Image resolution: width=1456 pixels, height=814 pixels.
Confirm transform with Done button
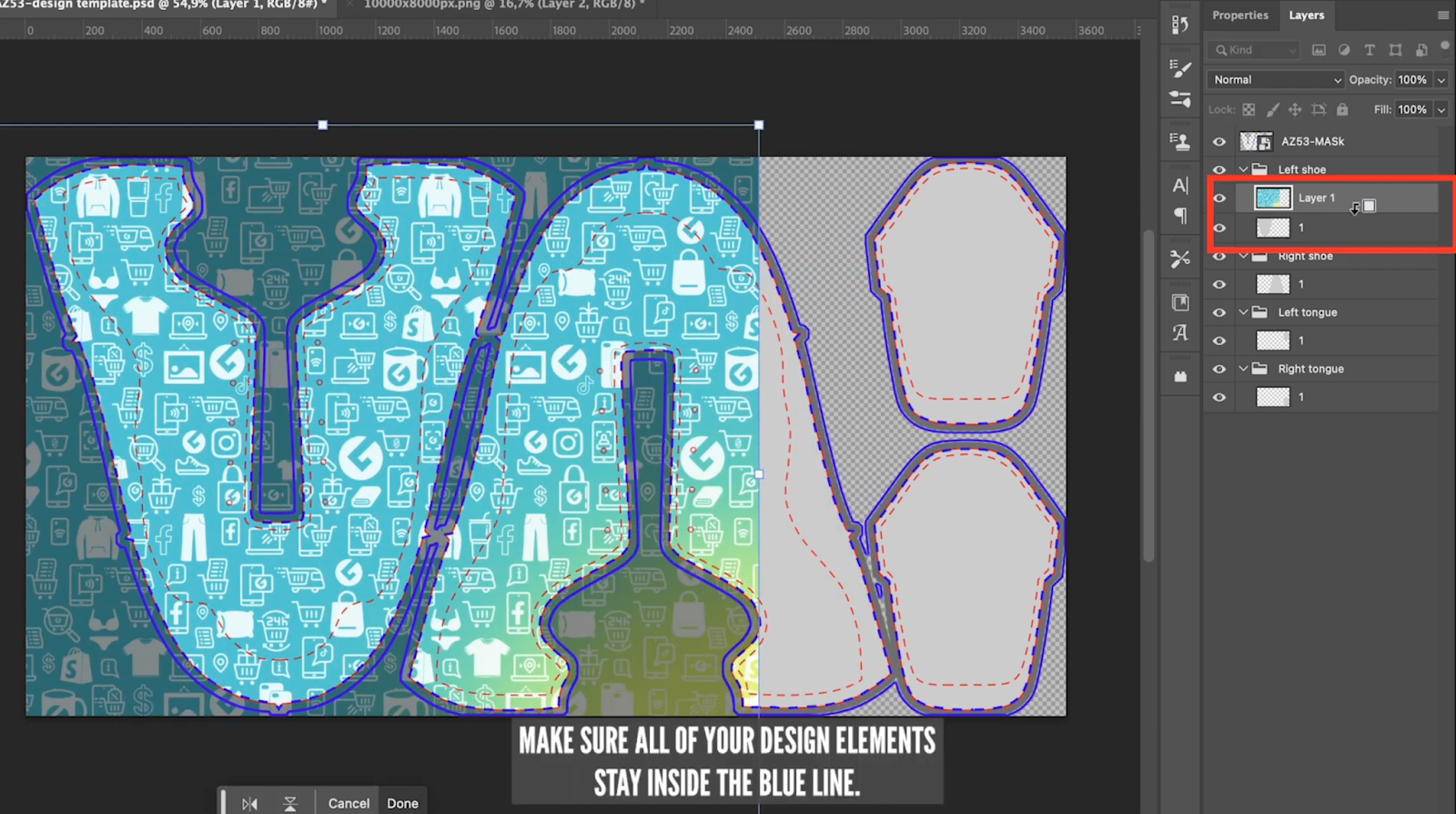pyautogui.click(x=402, y=803)
